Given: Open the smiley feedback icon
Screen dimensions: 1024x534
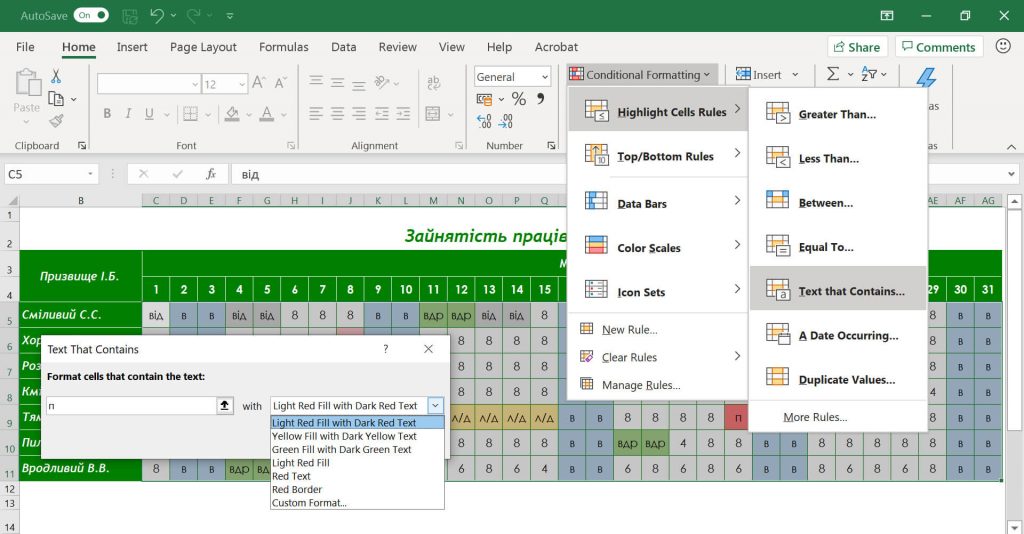Looking at the screenshot, I should pos(1003,46).
